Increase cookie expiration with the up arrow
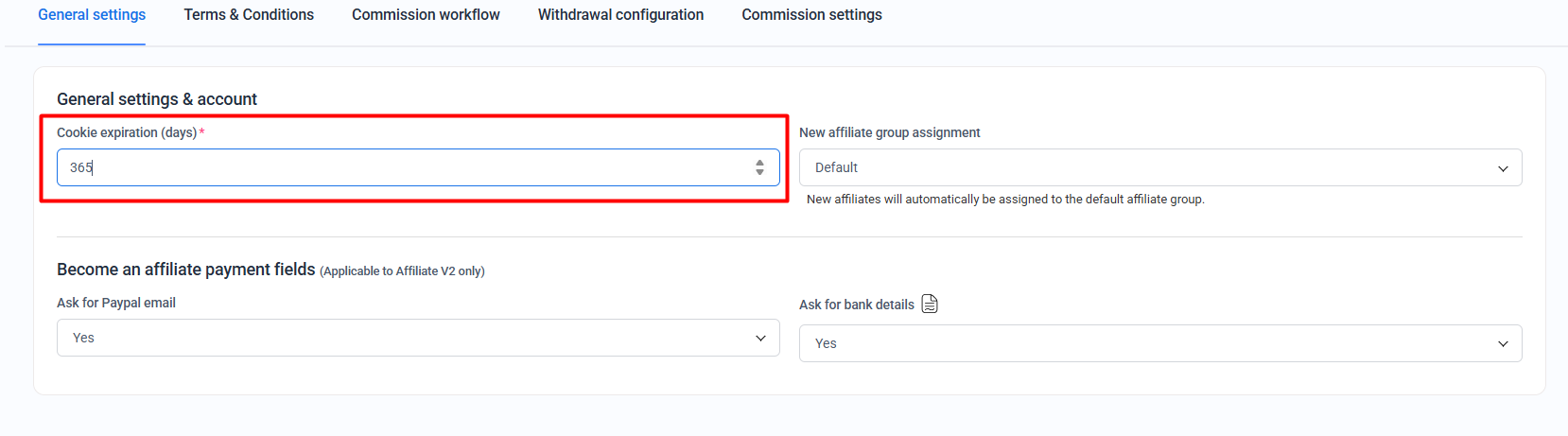The image size is (1568, 436). [x=759, y=163]
